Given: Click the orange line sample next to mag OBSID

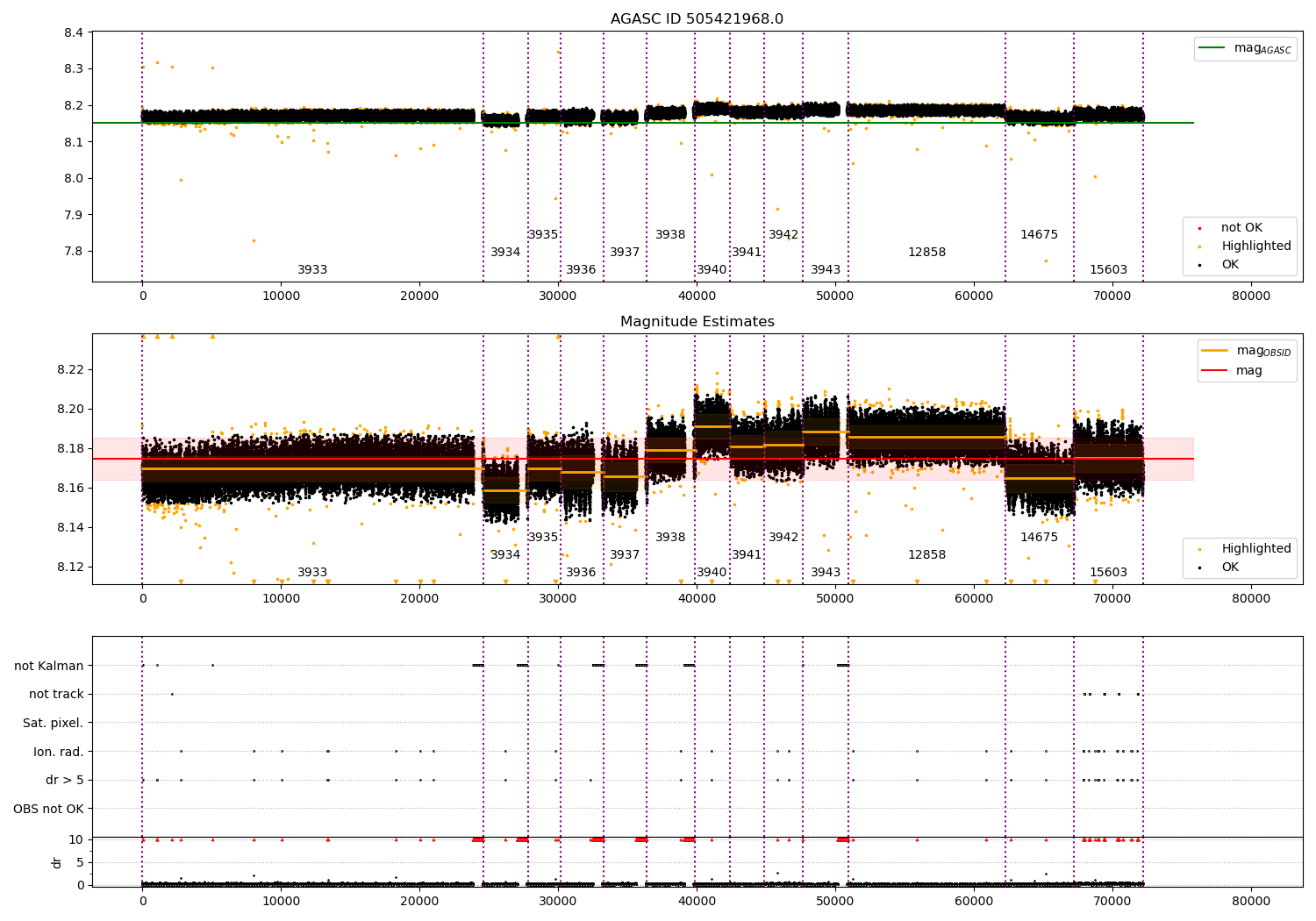Looking at the screenshot, I should [1214, 351].
